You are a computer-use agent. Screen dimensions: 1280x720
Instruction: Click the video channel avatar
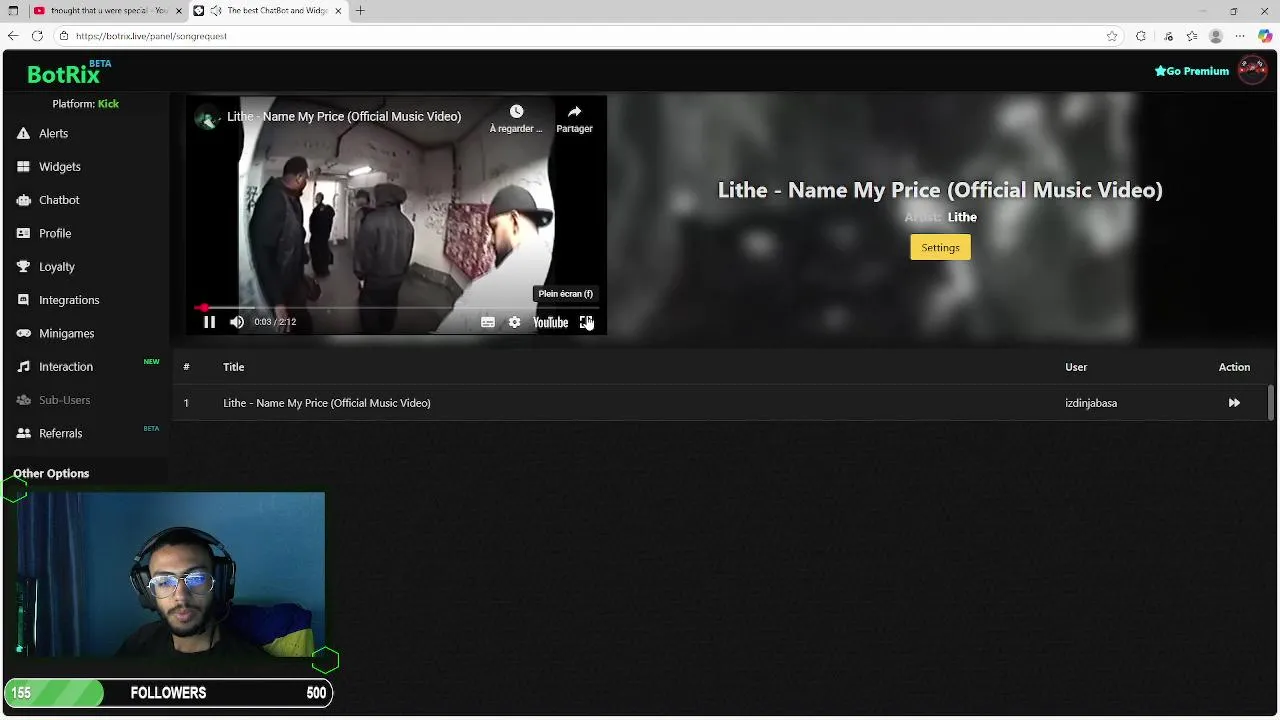[x=207, y=117]
